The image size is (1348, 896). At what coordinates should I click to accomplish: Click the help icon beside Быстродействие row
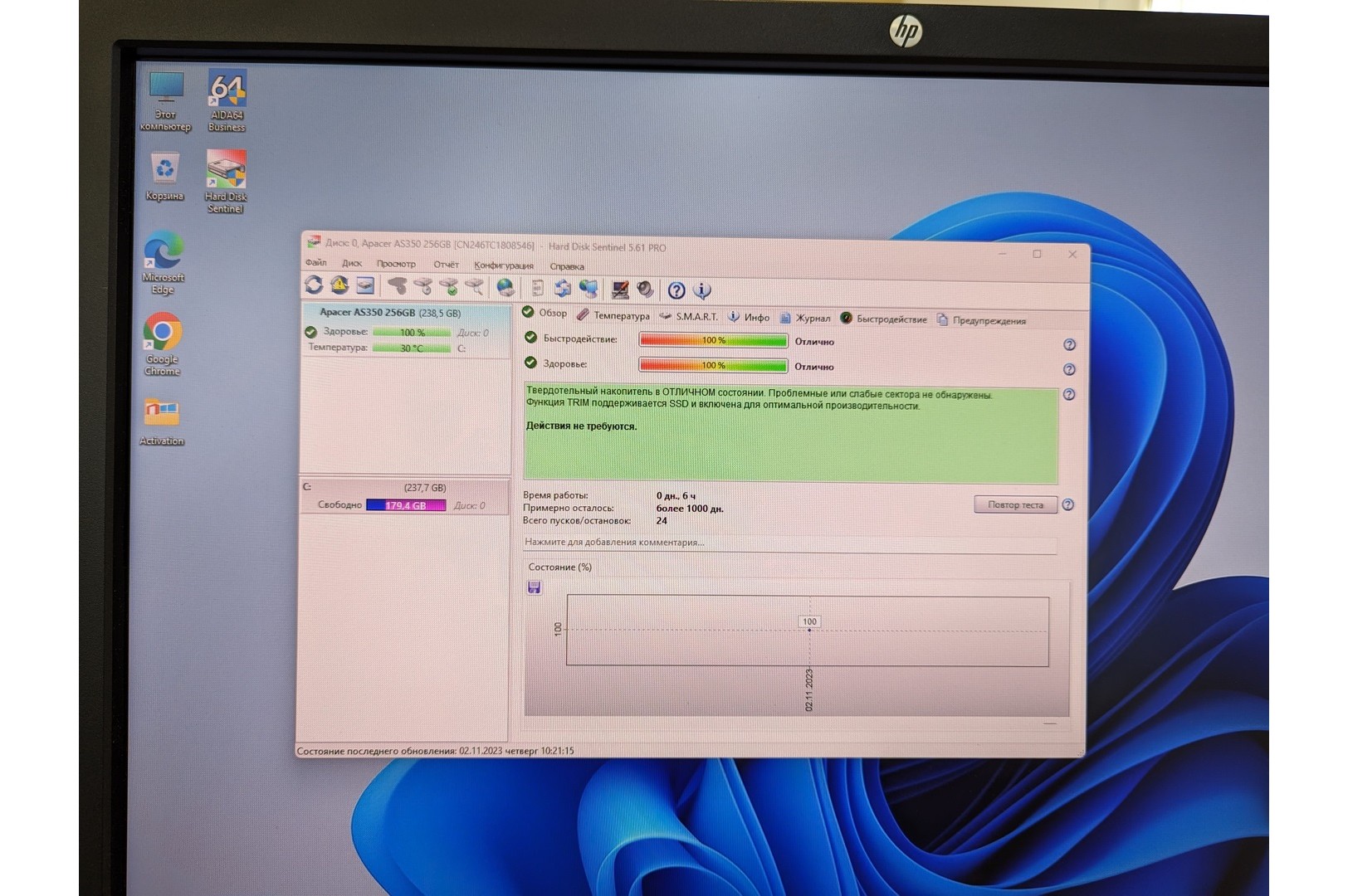point(1069,344)
